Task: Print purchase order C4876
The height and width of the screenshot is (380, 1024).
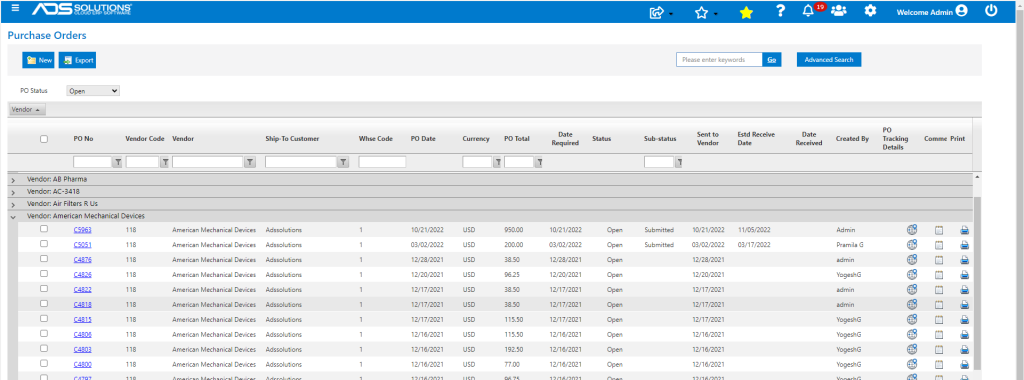Action: [965, 260]
